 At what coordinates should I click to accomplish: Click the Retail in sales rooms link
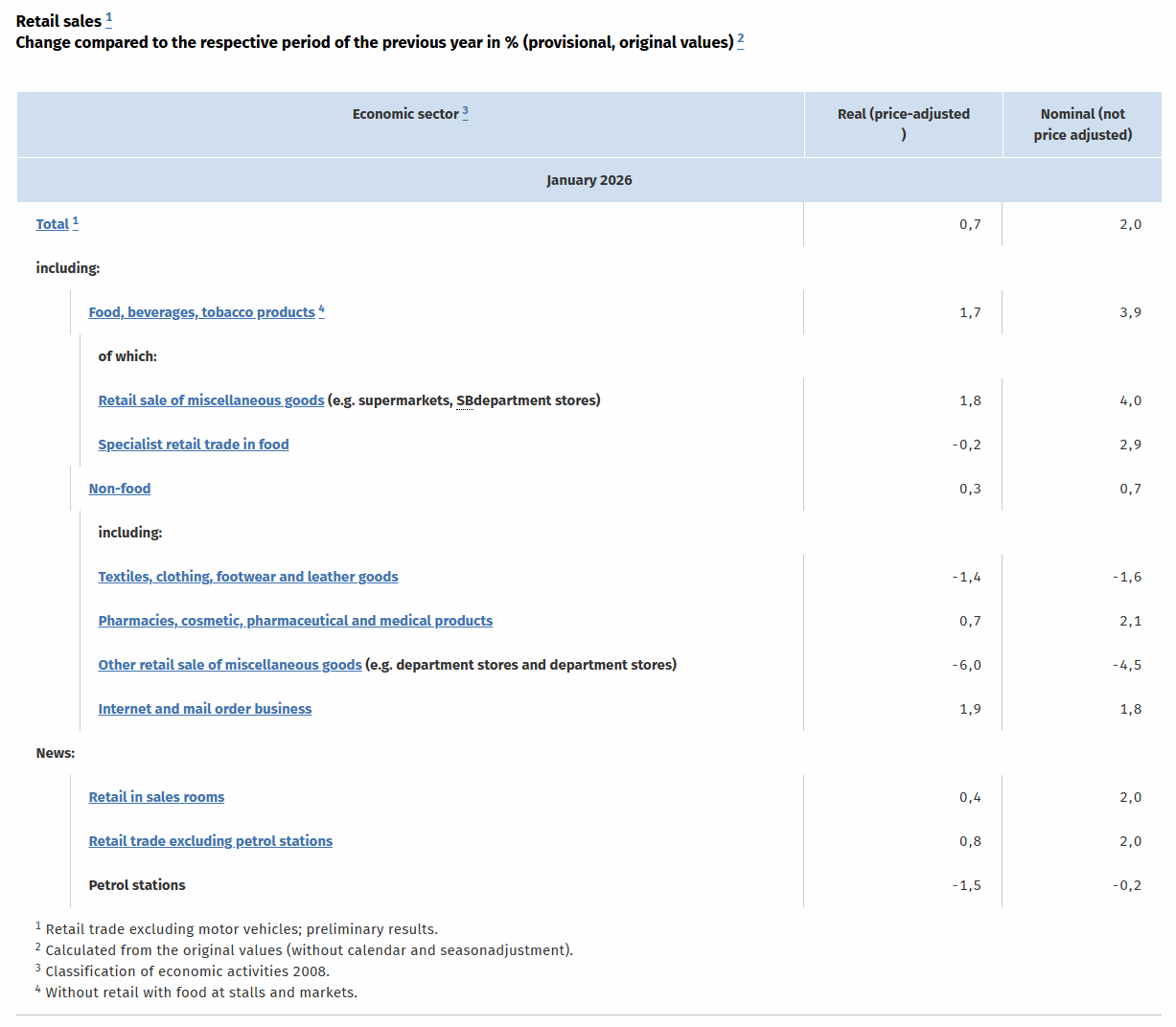[x=156, y=797]
